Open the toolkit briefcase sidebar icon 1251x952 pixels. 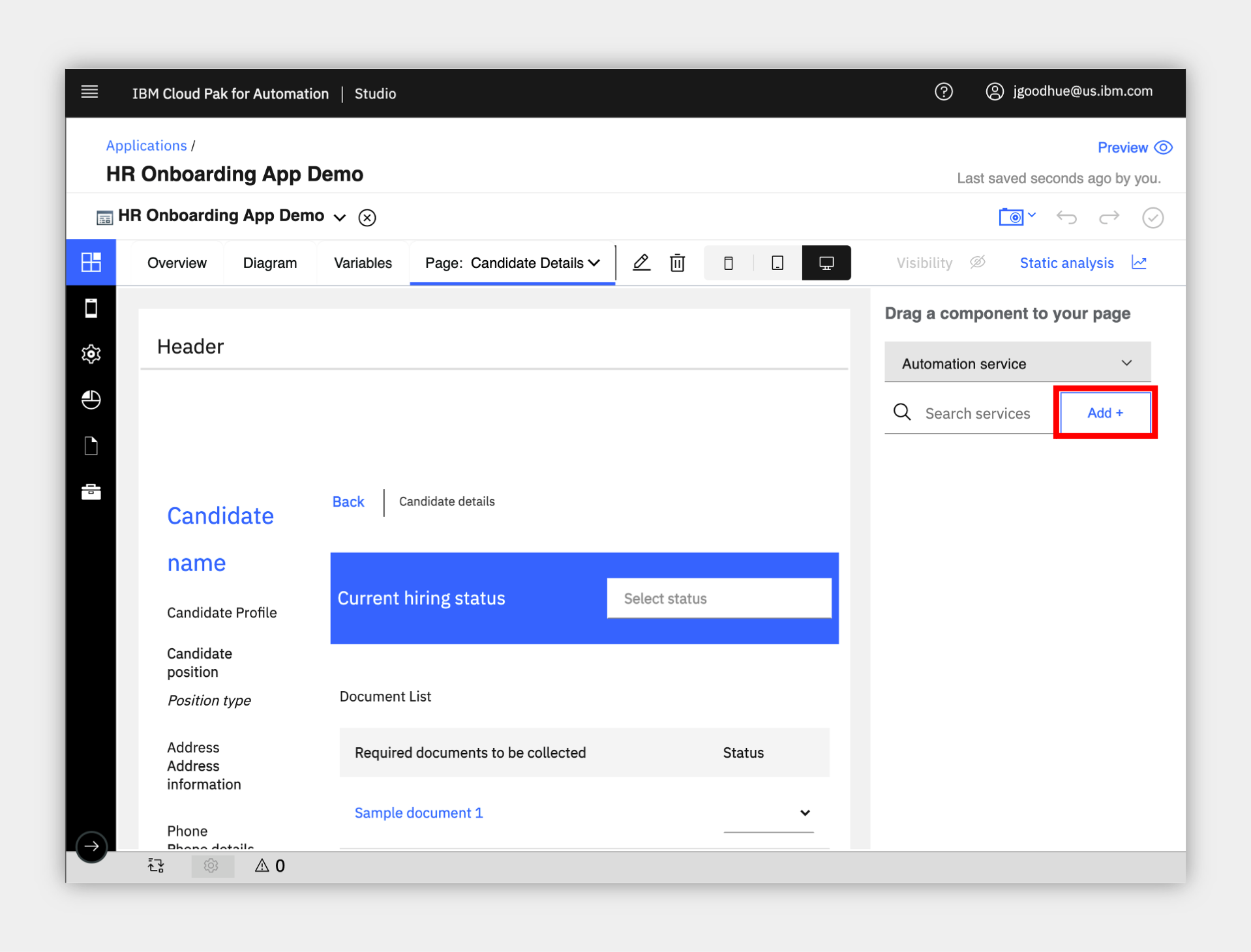click(x=91, y=492)
